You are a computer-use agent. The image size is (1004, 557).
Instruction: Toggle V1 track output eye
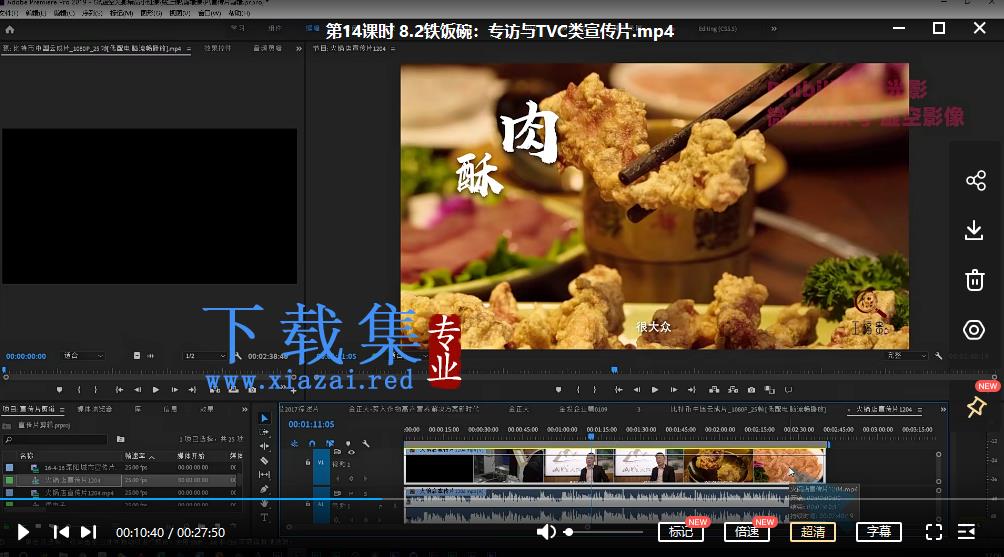pyautogui.click(x=351, y=452)
